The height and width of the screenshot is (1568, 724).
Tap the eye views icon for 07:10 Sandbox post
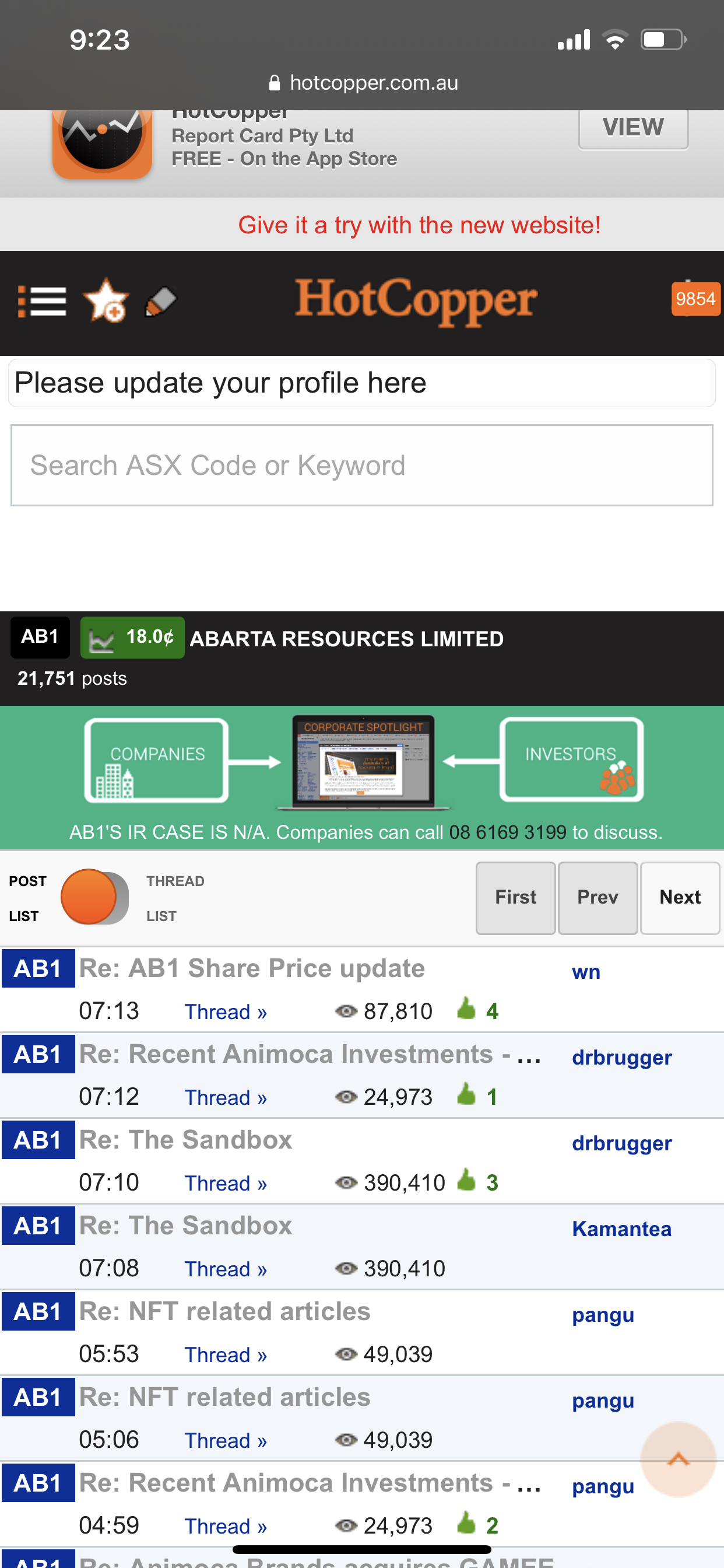pyautogui.click(x=346, y=1182)
